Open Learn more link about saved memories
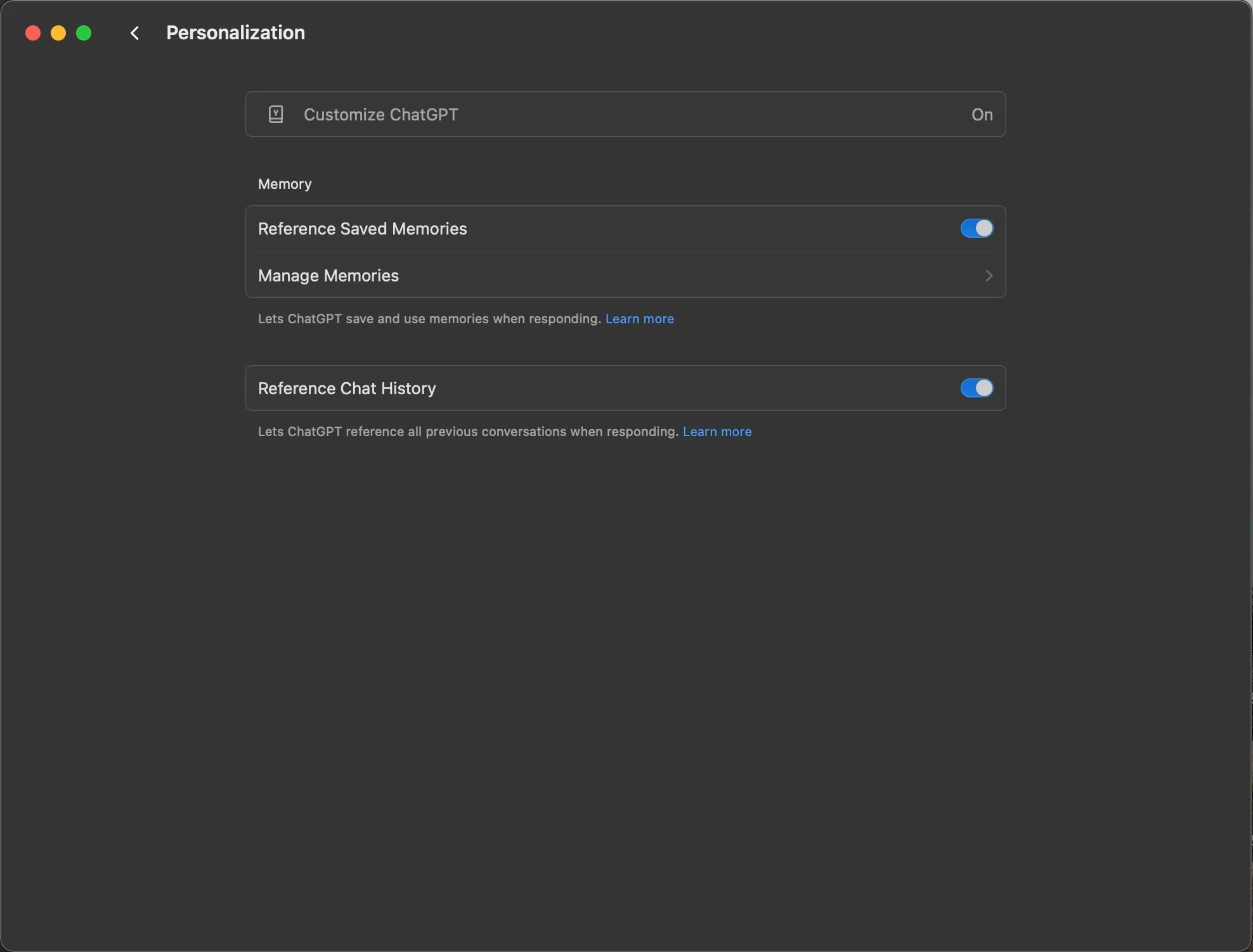Image resolution: width=1253 pixels, height=952 pixels. tap(639, 319)
